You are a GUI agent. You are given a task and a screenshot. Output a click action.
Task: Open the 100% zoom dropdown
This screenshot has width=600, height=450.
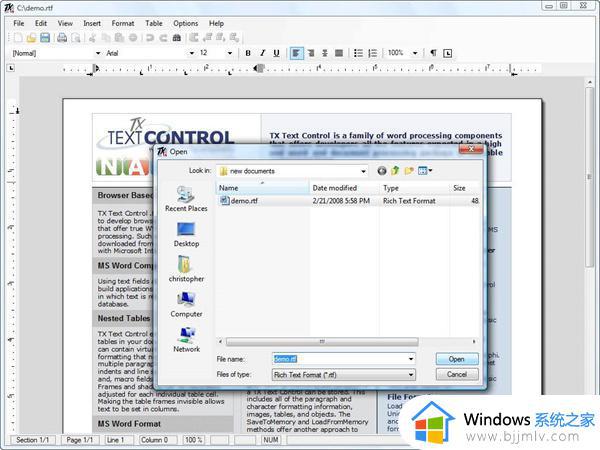click(x=415, y=53)
